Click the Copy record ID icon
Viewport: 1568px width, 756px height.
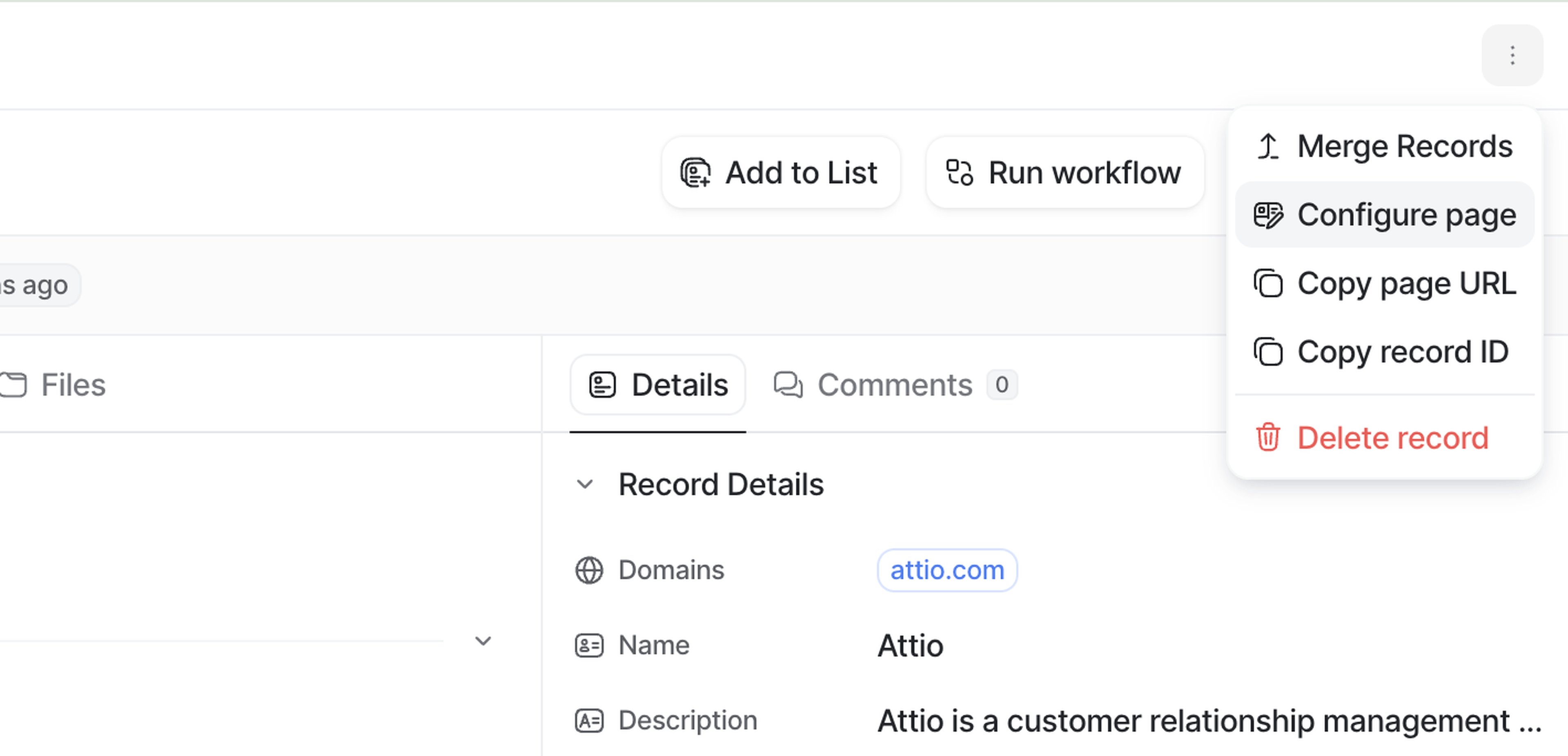[x=1268, y=352]
